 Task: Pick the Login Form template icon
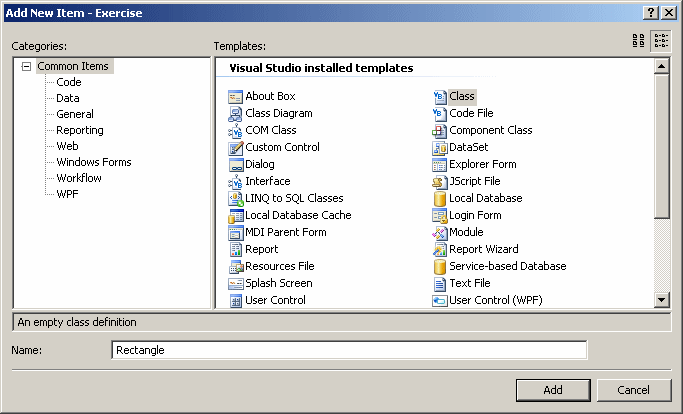(440, 215)
